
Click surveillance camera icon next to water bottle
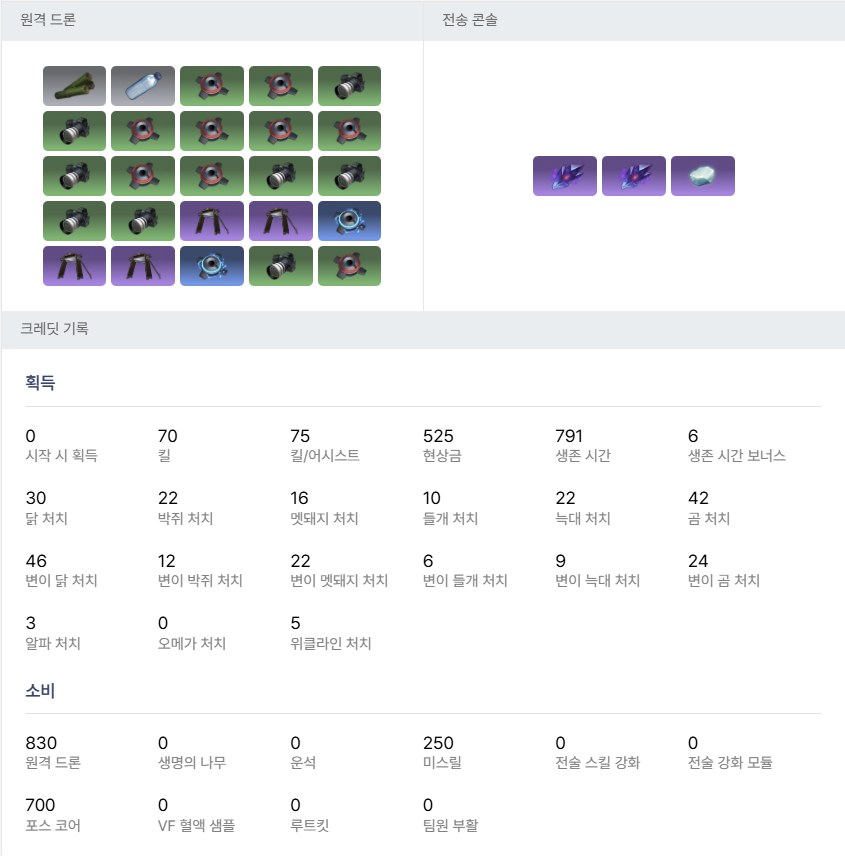click(212, 86)
